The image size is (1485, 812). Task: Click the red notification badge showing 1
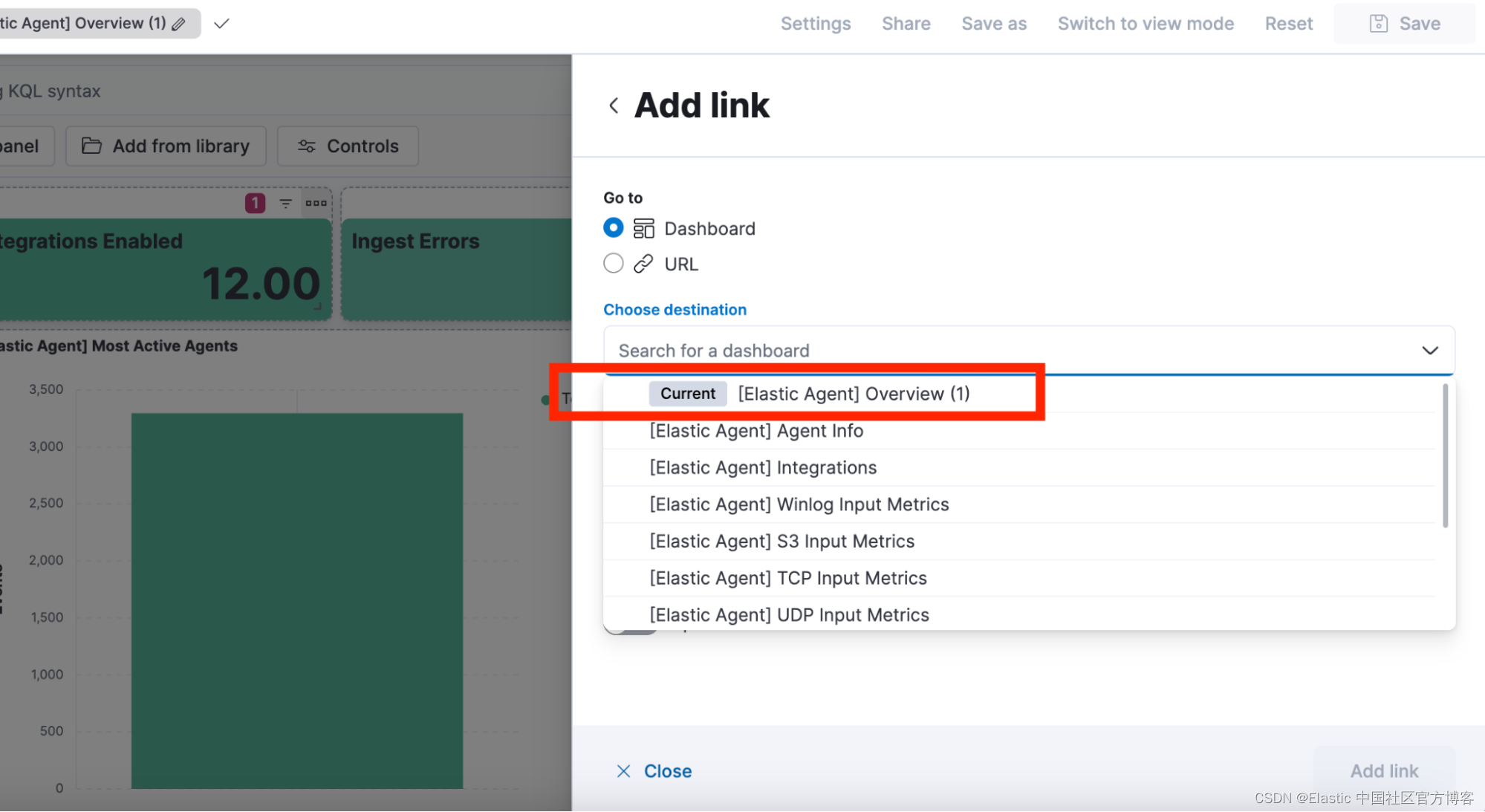[255, 203]
